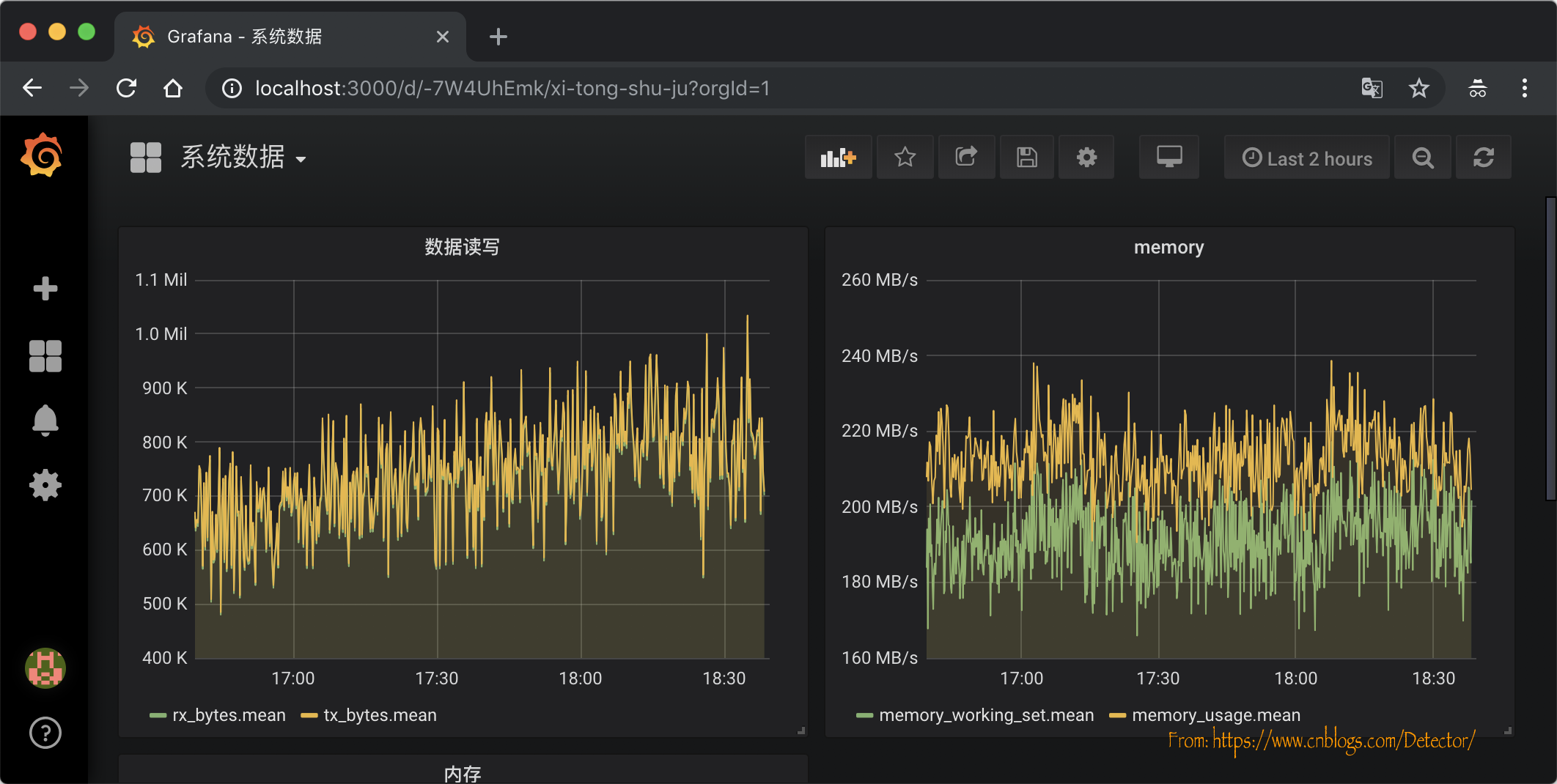The width and height of the screenshot is (1557, 784).
Task: Open the 系统数据 dashboard picker dropdown
Action: click(x=243, y=158)
